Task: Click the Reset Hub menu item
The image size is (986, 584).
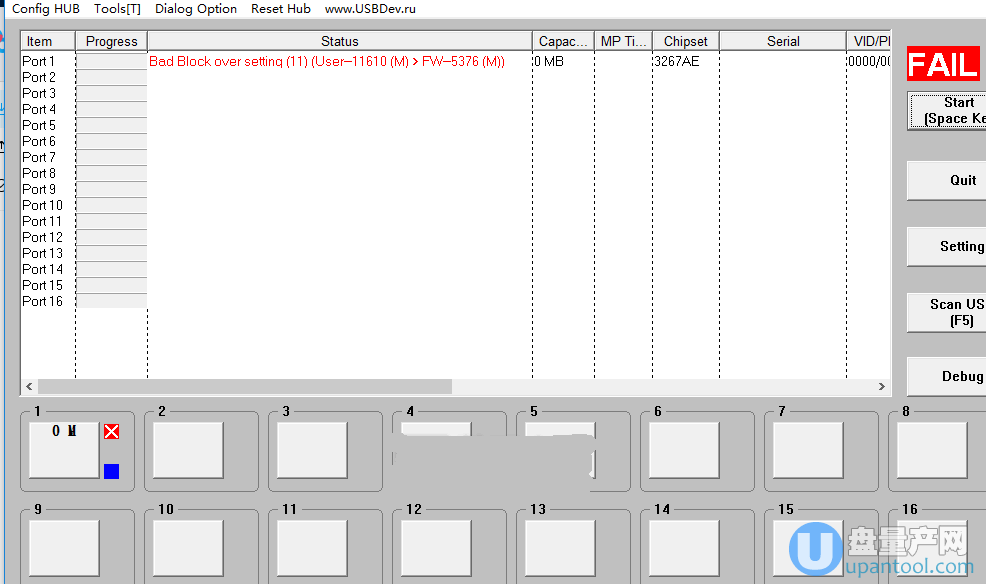Action: point(280,9)
